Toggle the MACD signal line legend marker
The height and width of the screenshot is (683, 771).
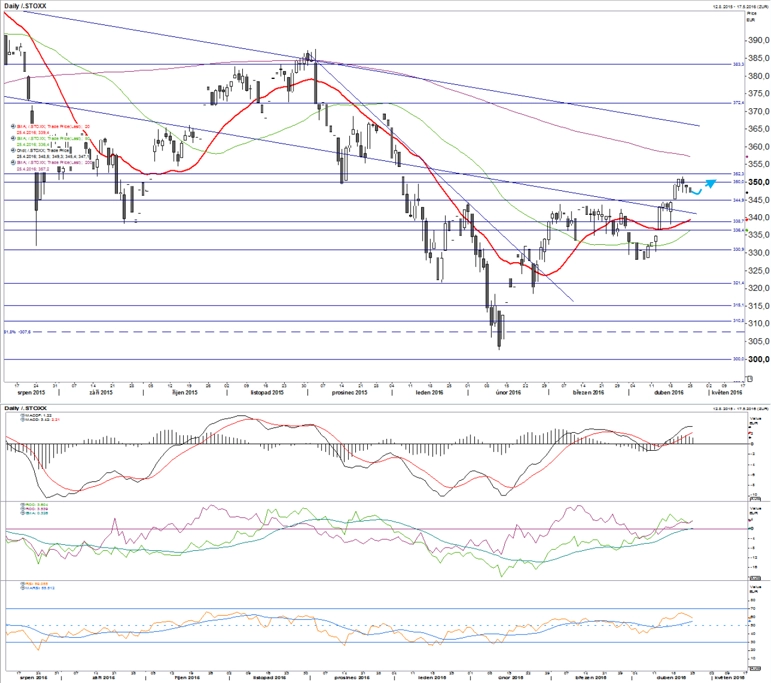click(22, 419)
